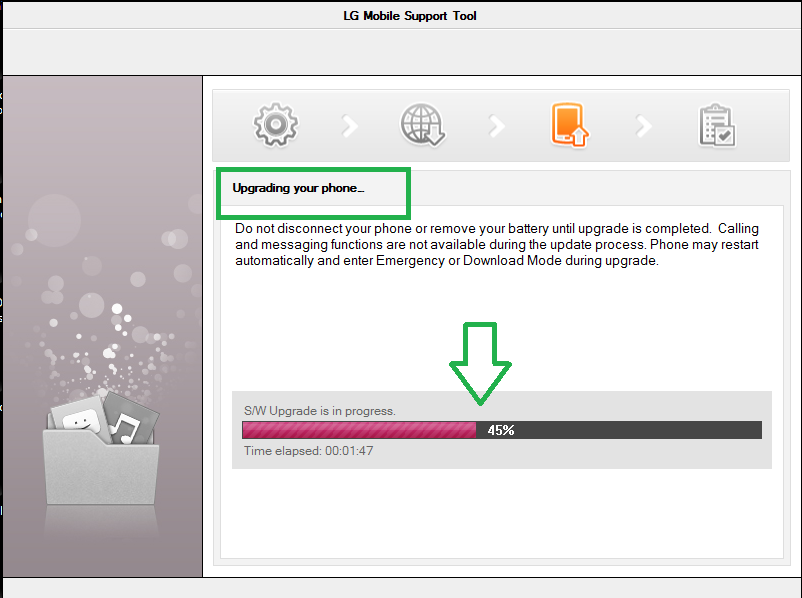
Task: Click the gear settings step icon
Action: [x=276, y=125]
